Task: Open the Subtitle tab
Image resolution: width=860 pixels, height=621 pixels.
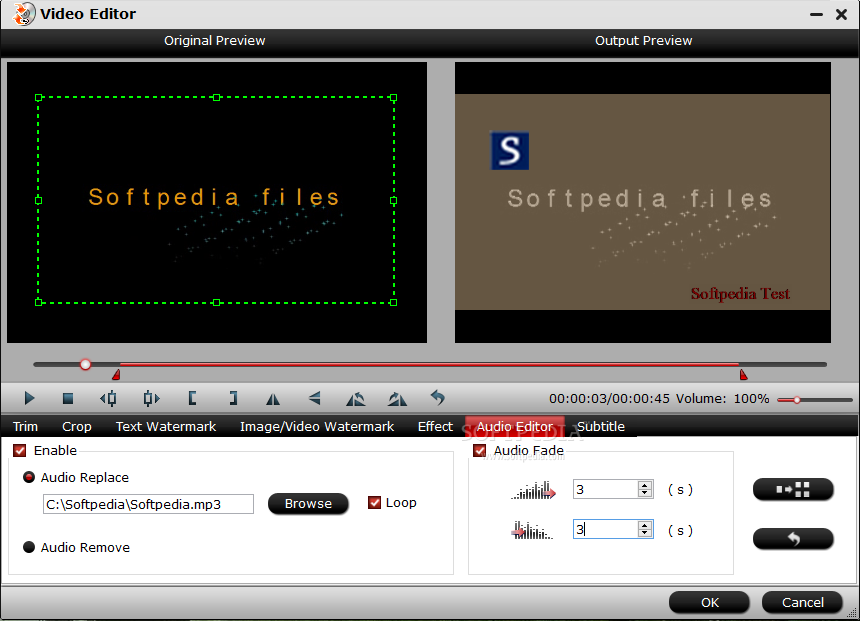Action: click(x=601, y=426)
